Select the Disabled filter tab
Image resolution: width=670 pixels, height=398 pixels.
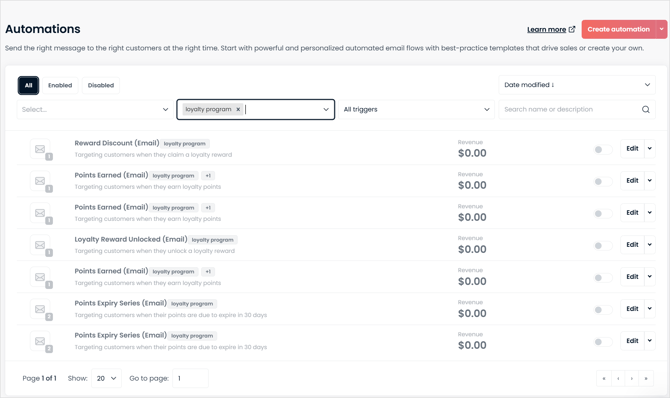click(x=101, y=85)
